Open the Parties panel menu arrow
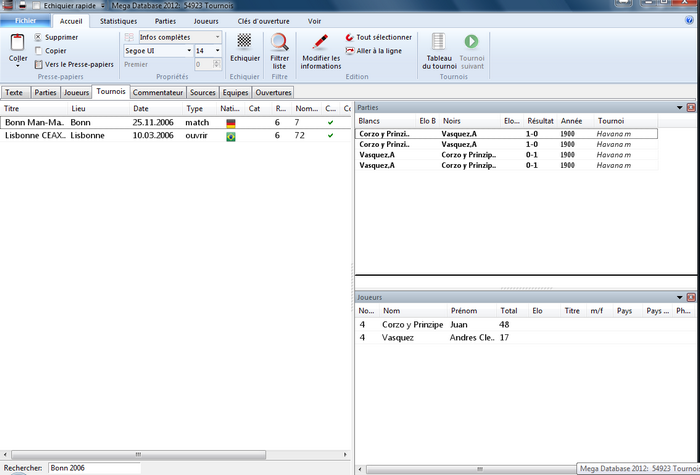This screenshot has height=475, width=700. coord(679,108)
